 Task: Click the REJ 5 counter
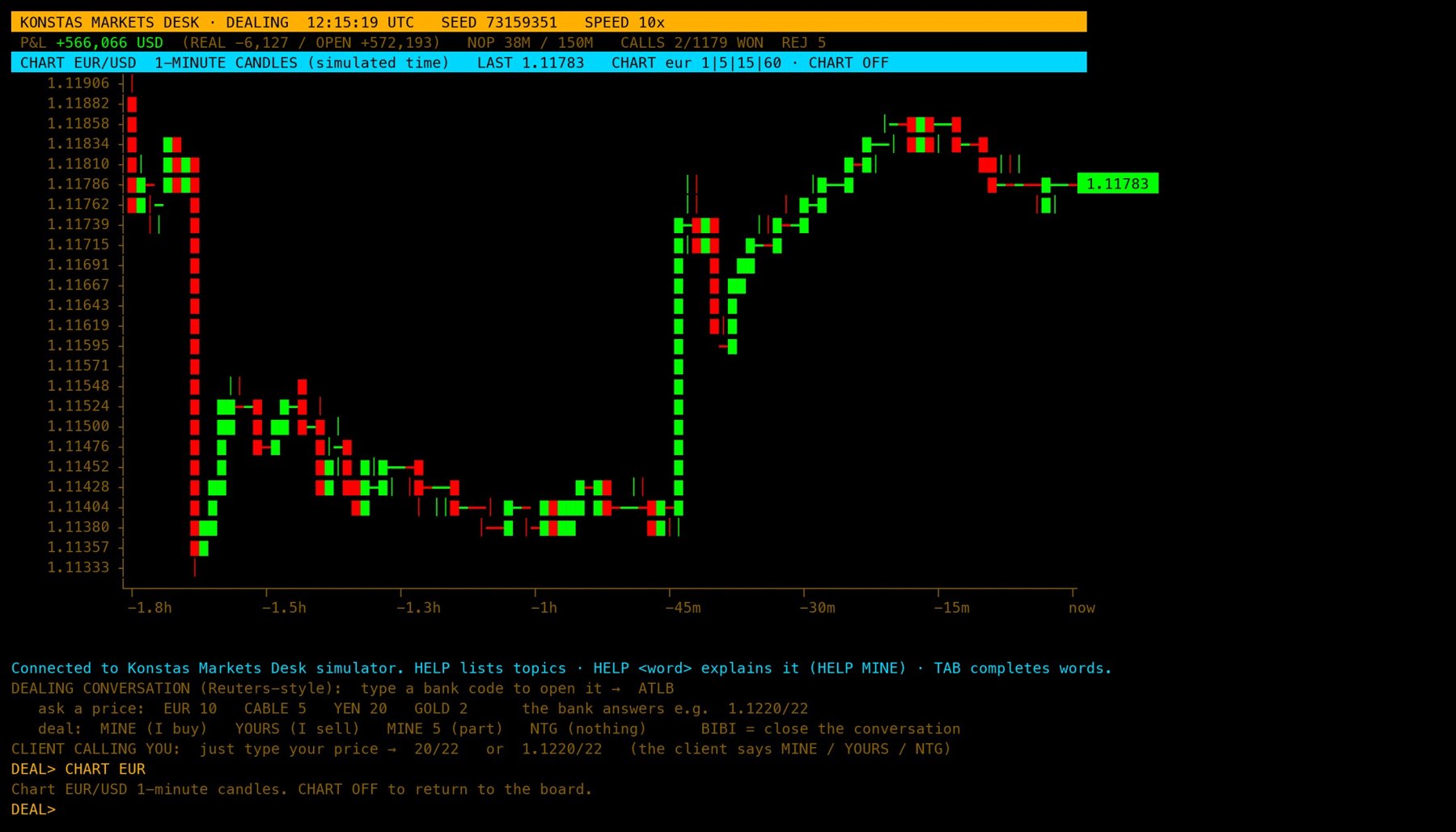pyautogui.click(x=804, y=43)
